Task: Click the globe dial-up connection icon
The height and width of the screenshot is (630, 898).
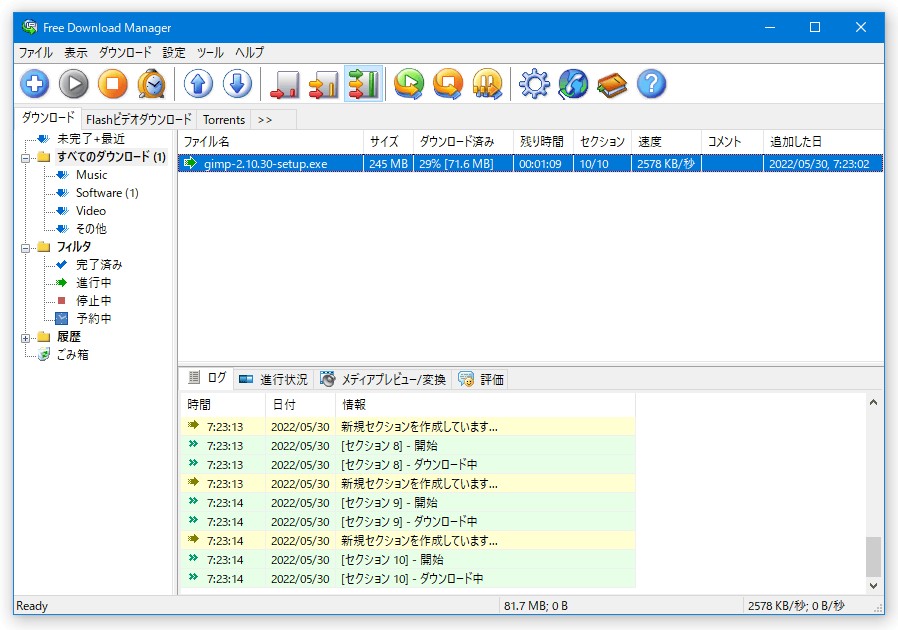Action: [x=573, y=84]
